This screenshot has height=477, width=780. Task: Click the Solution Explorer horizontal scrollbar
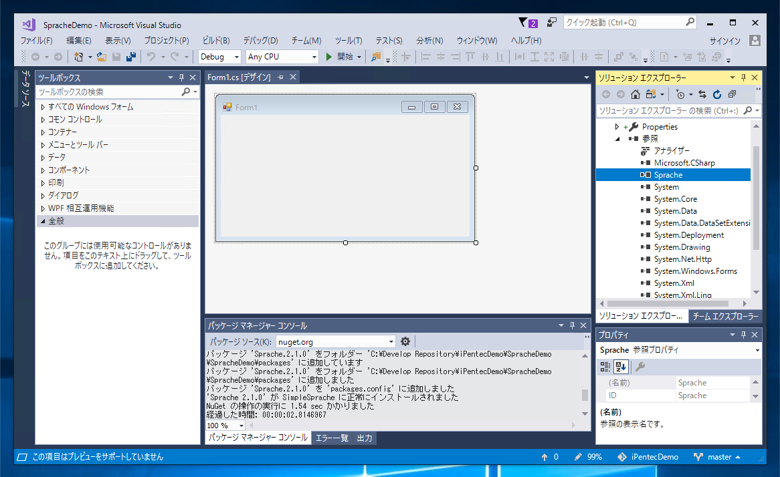[x=668, y=303]
